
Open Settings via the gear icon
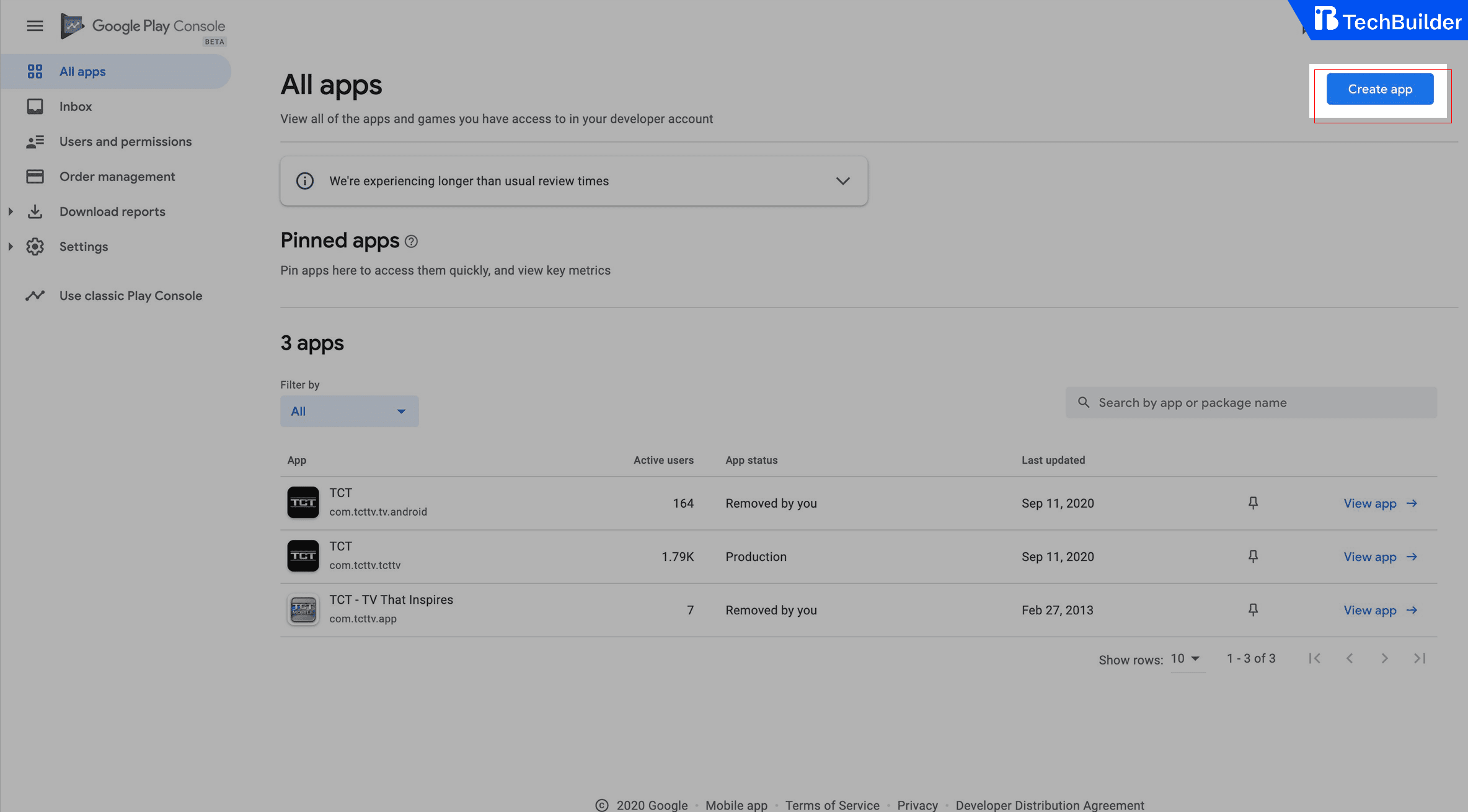pyautogui.click(x=35, y=246)
